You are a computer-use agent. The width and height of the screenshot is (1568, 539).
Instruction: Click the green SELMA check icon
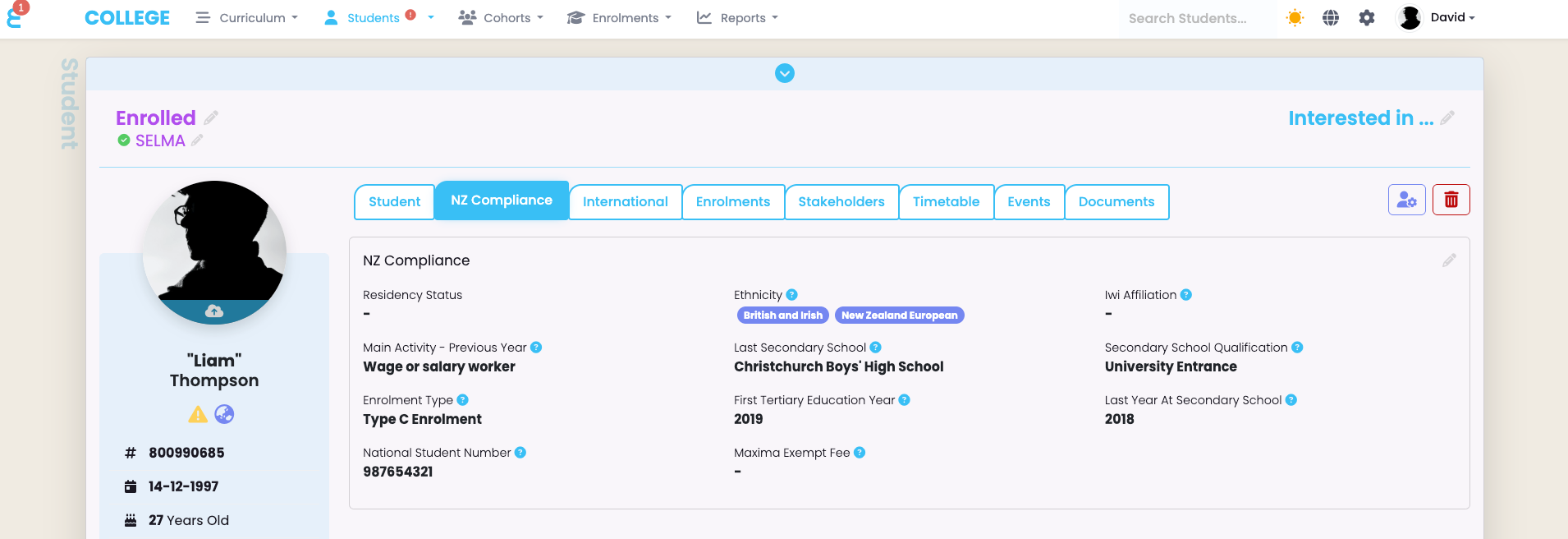pos(123,141)
